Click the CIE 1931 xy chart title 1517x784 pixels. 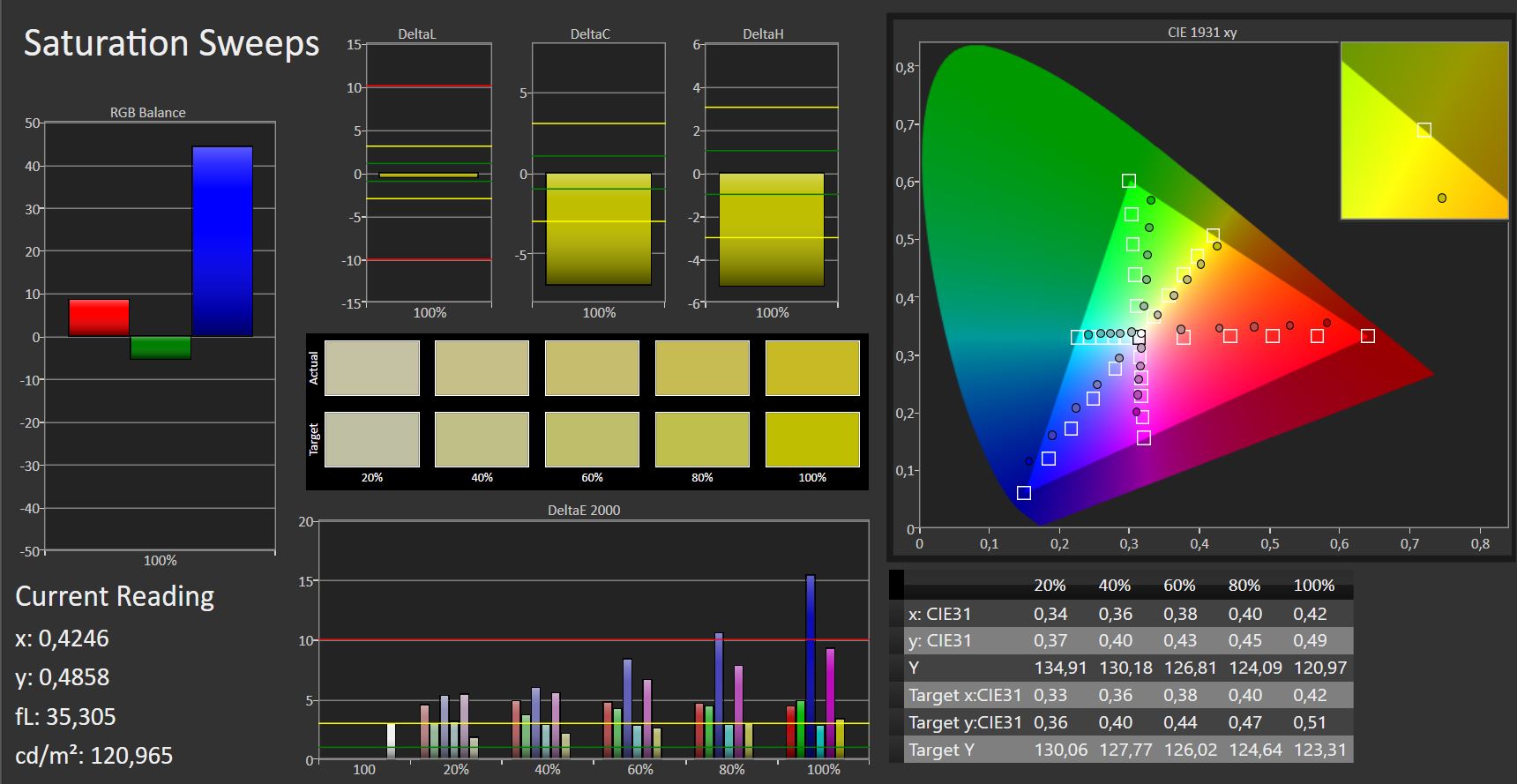pyautogui.click(x=1202, y=32)
